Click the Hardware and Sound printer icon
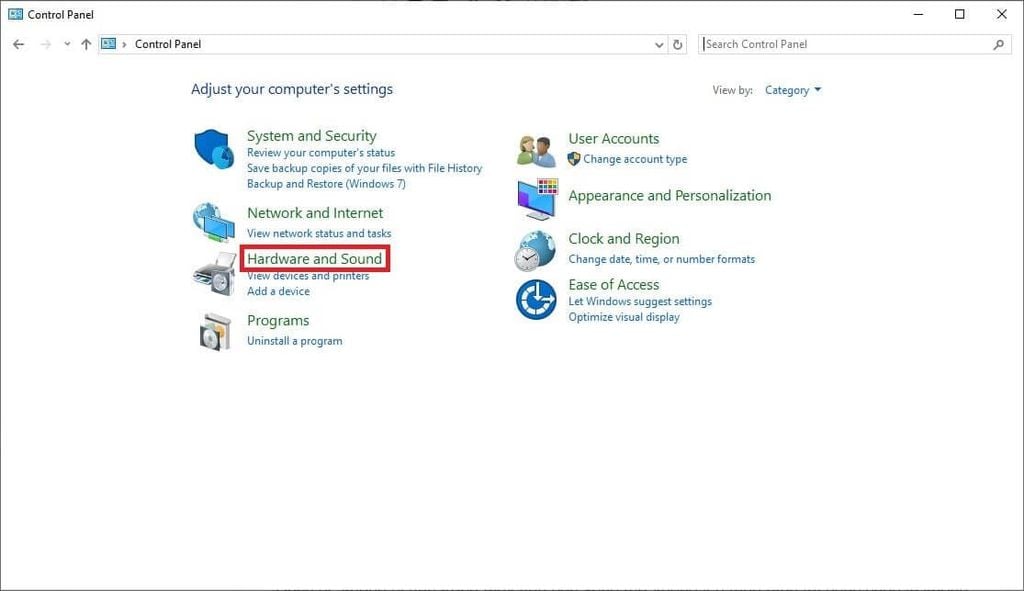Screen dimensions: 1024x591 click(213, 273)
